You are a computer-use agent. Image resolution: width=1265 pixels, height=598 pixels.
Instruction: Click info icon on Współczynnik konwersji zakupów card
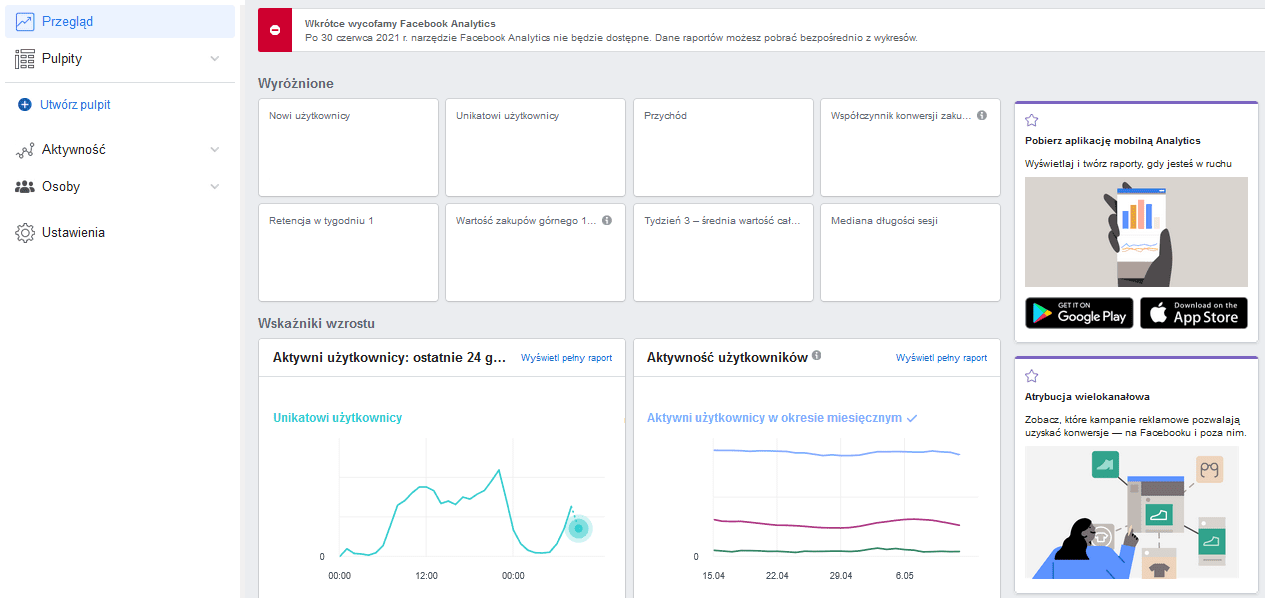click(x=982, y=115)
